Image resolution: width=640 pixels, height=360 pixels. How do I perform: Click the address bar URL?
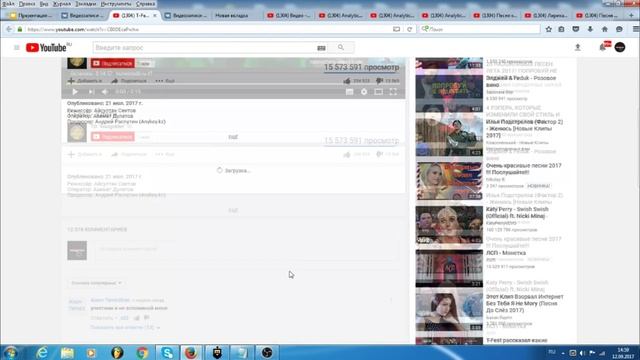[83, 29]
